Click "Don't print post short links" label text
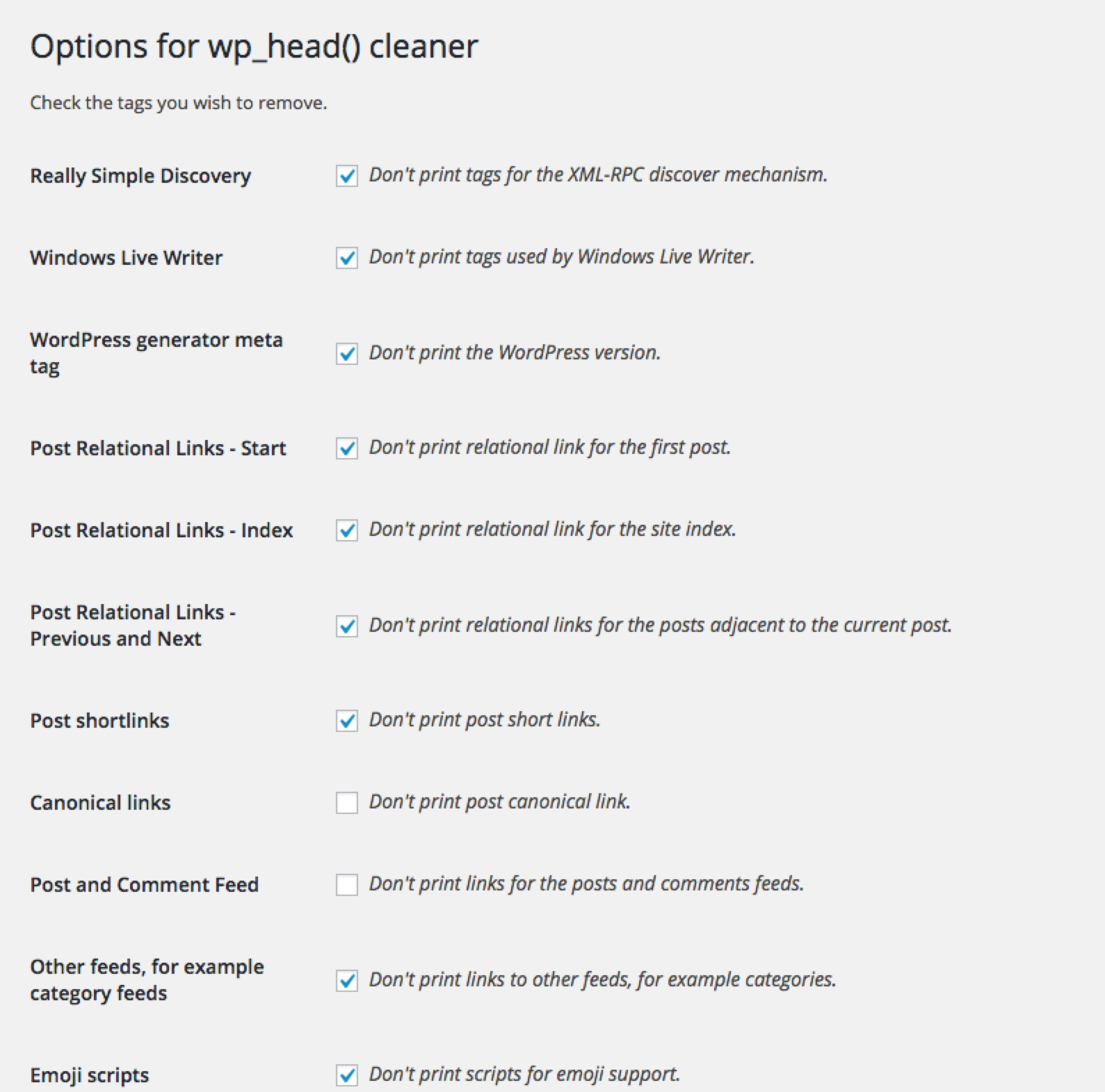Screen dimensions: 1105x1092 coord(484,720)
